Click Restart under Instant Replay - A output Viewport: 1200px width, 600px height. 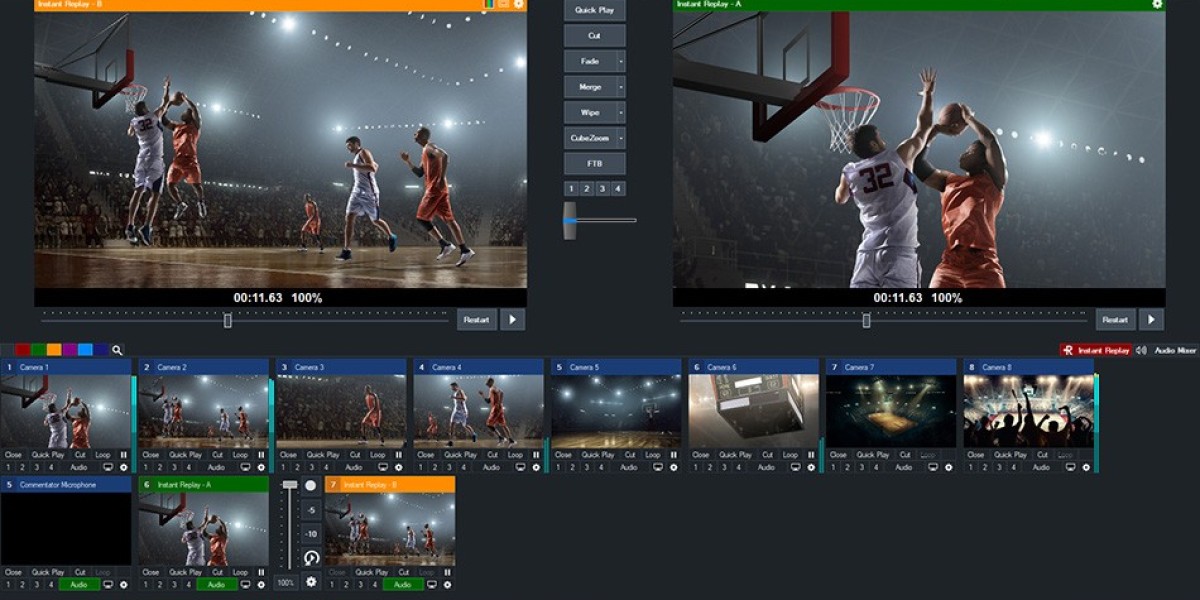pyautogui.click(x=1115, y=320)
